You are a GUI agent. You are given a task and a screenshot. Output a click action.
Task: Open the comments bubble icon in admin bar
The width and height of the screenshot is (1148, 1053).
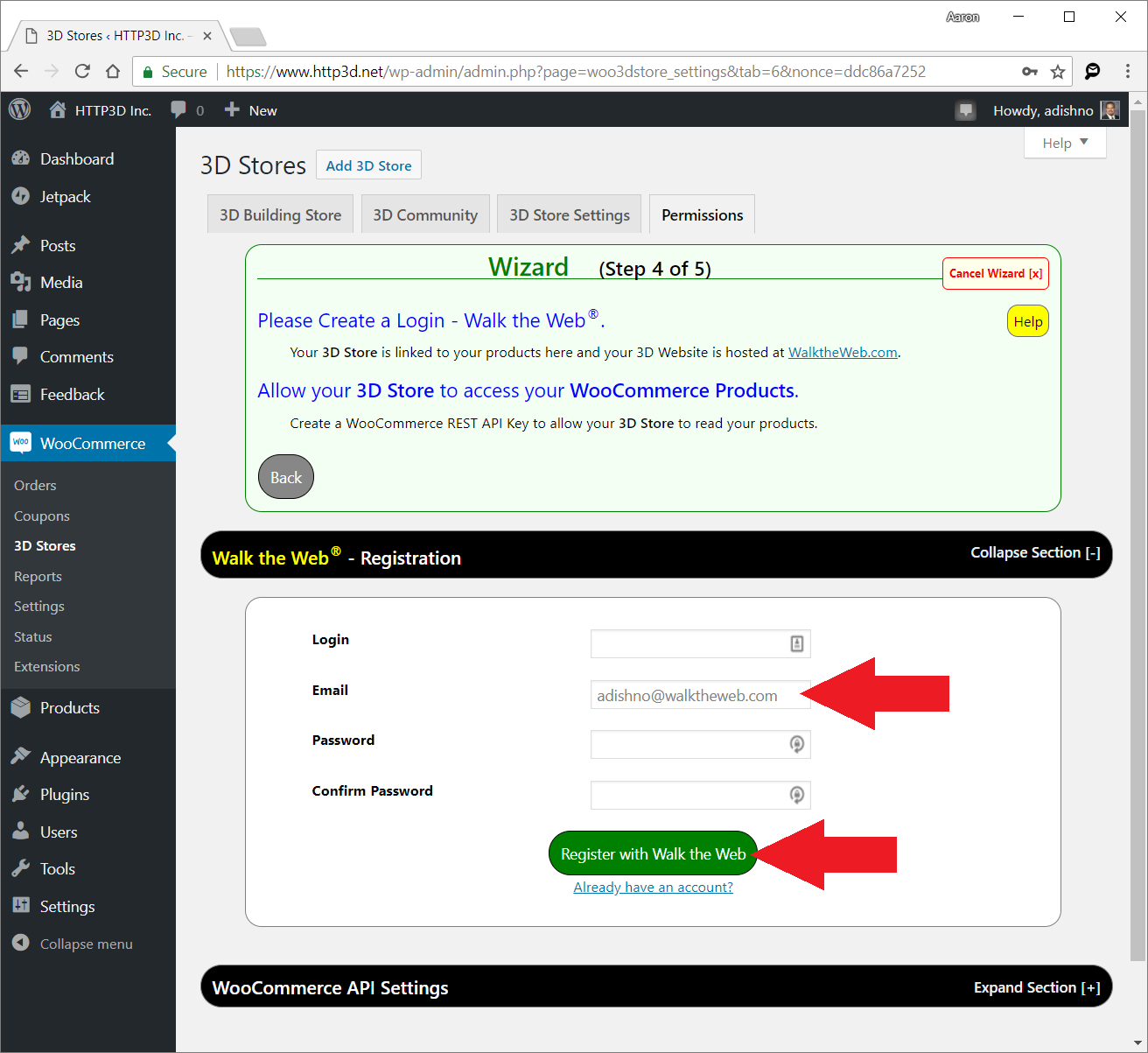(x=178, y=109)
